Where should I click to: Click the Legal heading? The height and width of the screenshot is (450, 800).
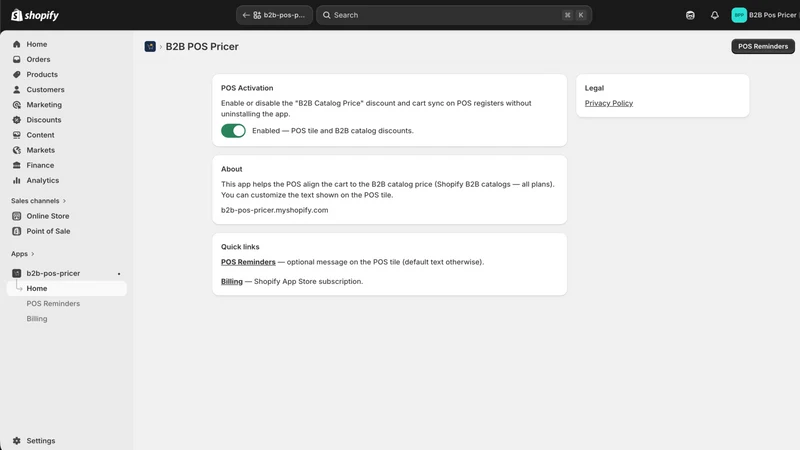(x=594, y=88)
